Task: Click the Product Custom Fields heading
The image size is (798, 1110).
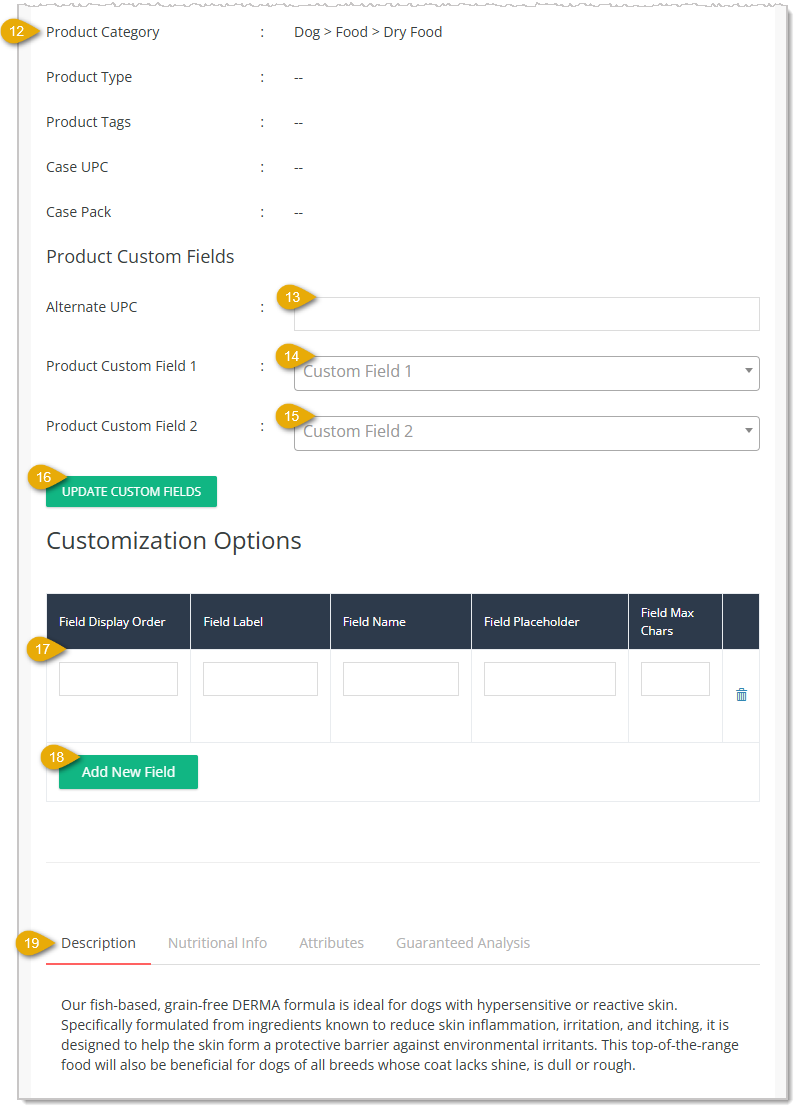Action: pos(140,256)
